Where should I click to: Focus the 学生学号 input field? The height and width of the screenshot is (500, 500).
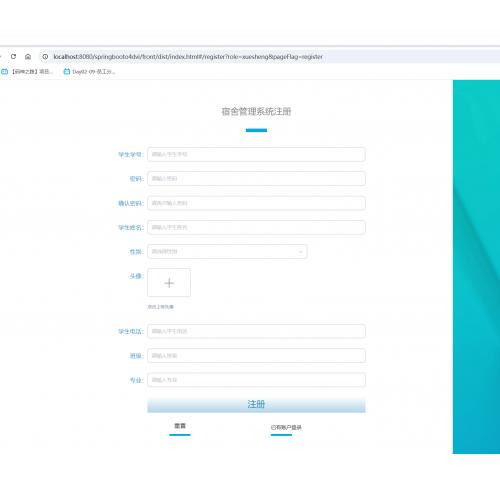coord(256,154)
